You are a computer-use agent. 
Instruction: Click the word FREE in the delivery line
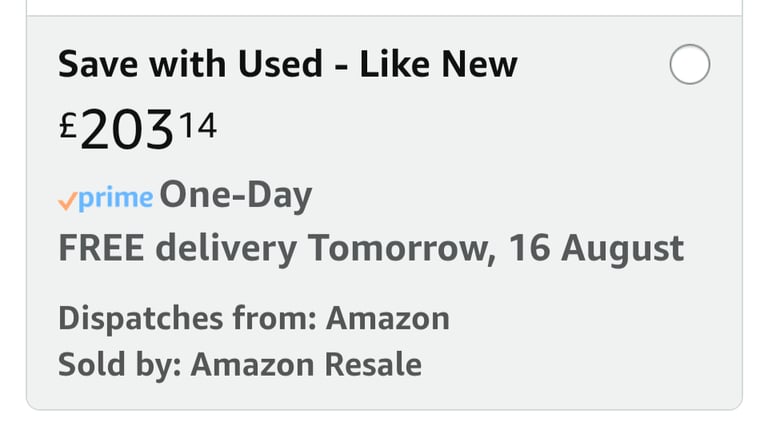(101, 248)
